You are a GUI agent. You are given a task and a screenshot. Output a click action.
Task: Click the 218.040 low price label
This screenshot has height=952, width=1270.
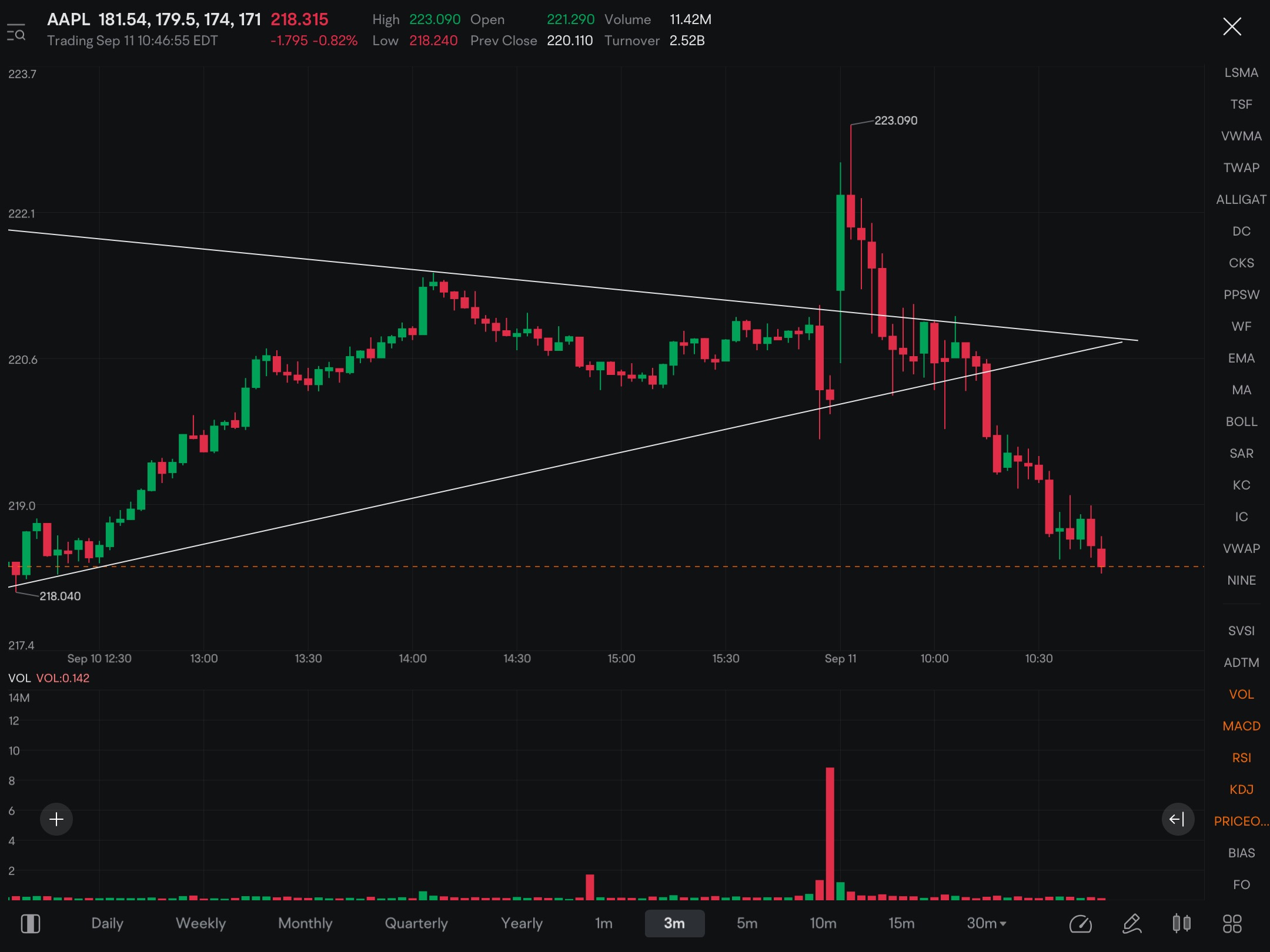[60, 596]
